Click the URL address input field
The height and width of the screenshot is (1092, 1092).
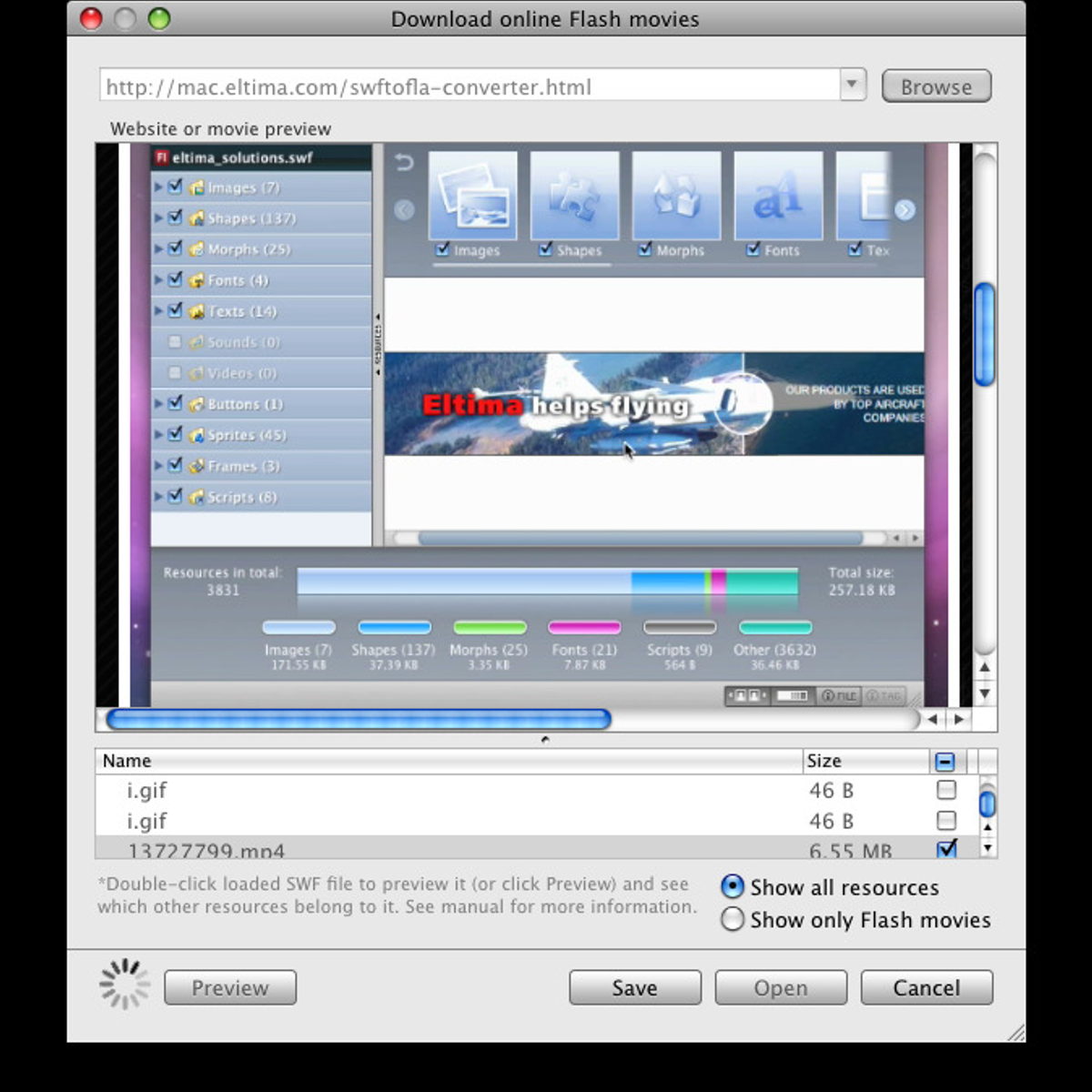tap(470, 86)
